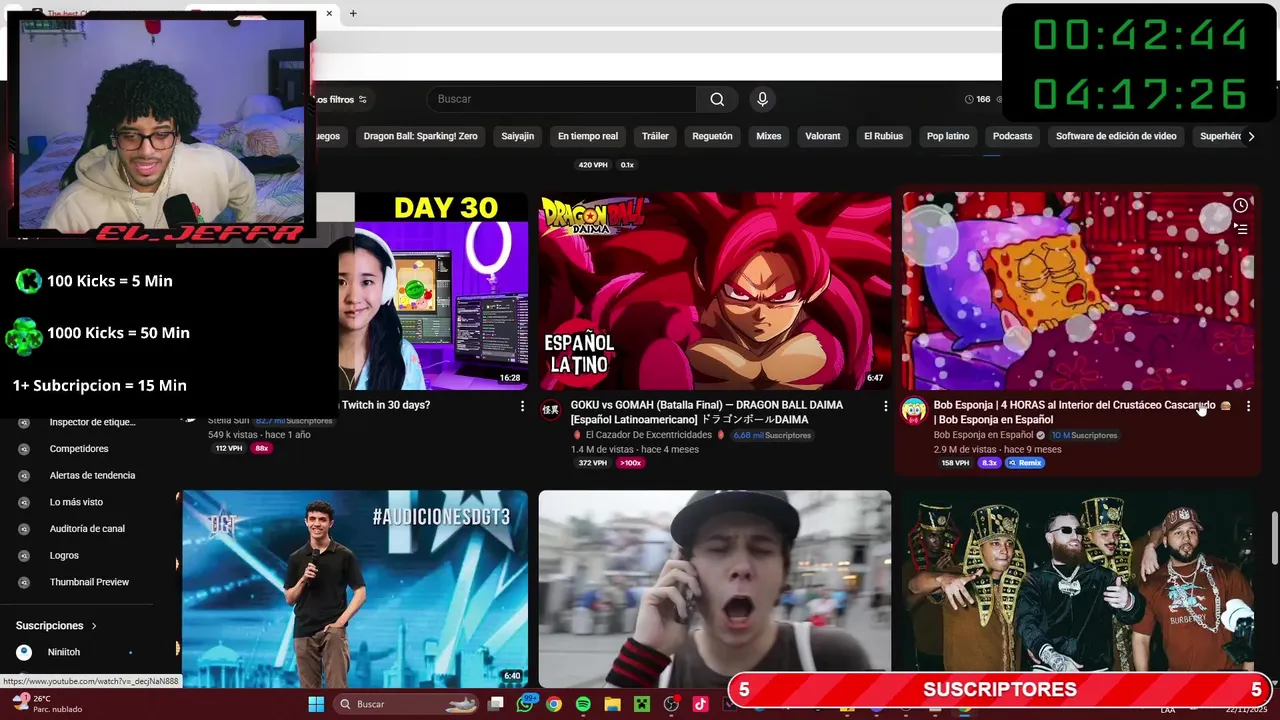Select the El Rubius chip

(x=883, y=136)
